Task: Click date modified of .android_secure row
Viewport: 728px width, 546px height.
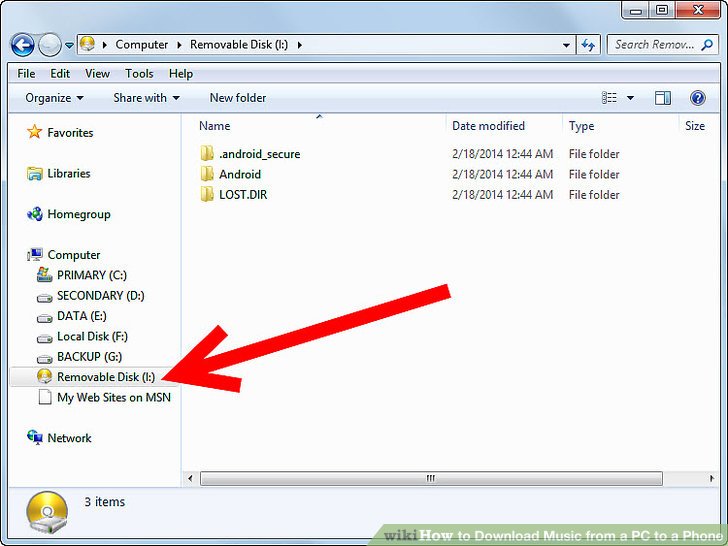Action: pos(502,154)
